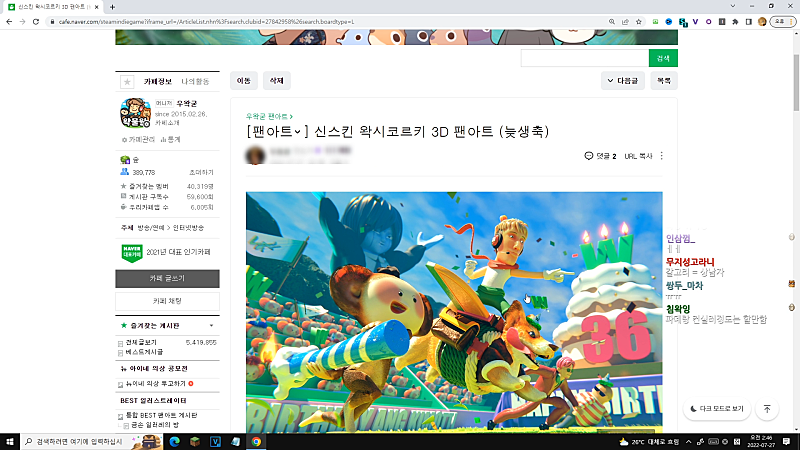Expand the 즐겨찾는 게시판 section arrow
Viewport: 800px width, 450px height.
[211, 326]
